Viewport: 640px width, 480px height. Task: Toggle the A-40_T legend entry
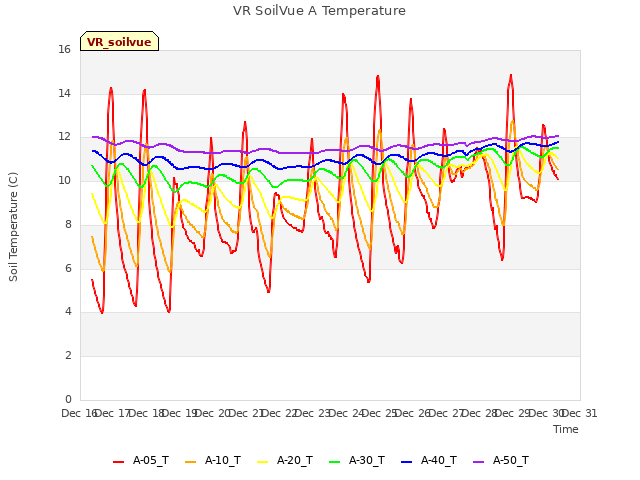coord(429,461)
